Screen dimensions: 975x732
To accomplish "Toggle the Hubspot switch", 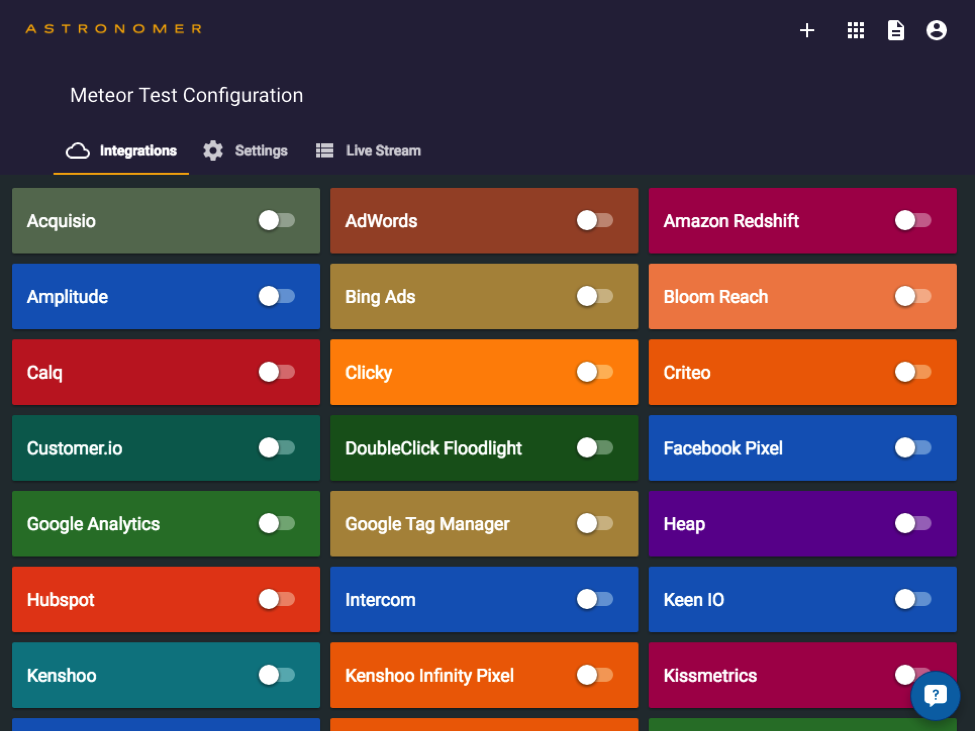I will [277, 599].
